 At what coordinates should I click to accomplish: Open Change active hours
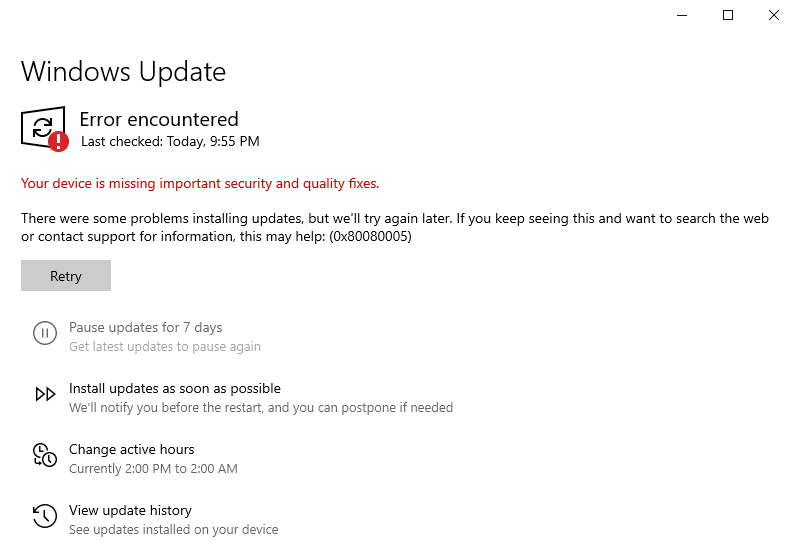pos(131,450)
